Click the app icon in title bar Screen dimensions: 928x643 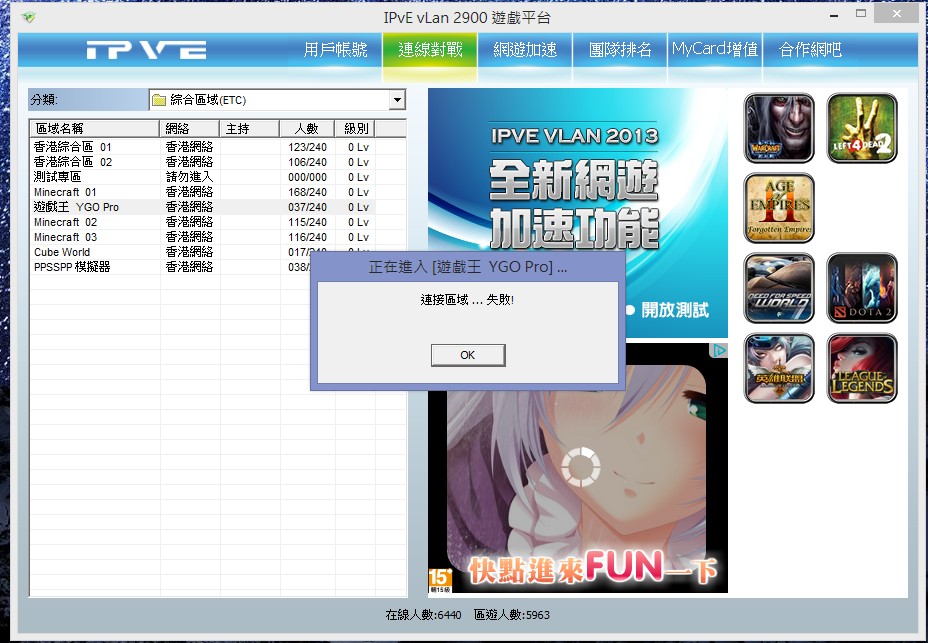tap(28, 17)
